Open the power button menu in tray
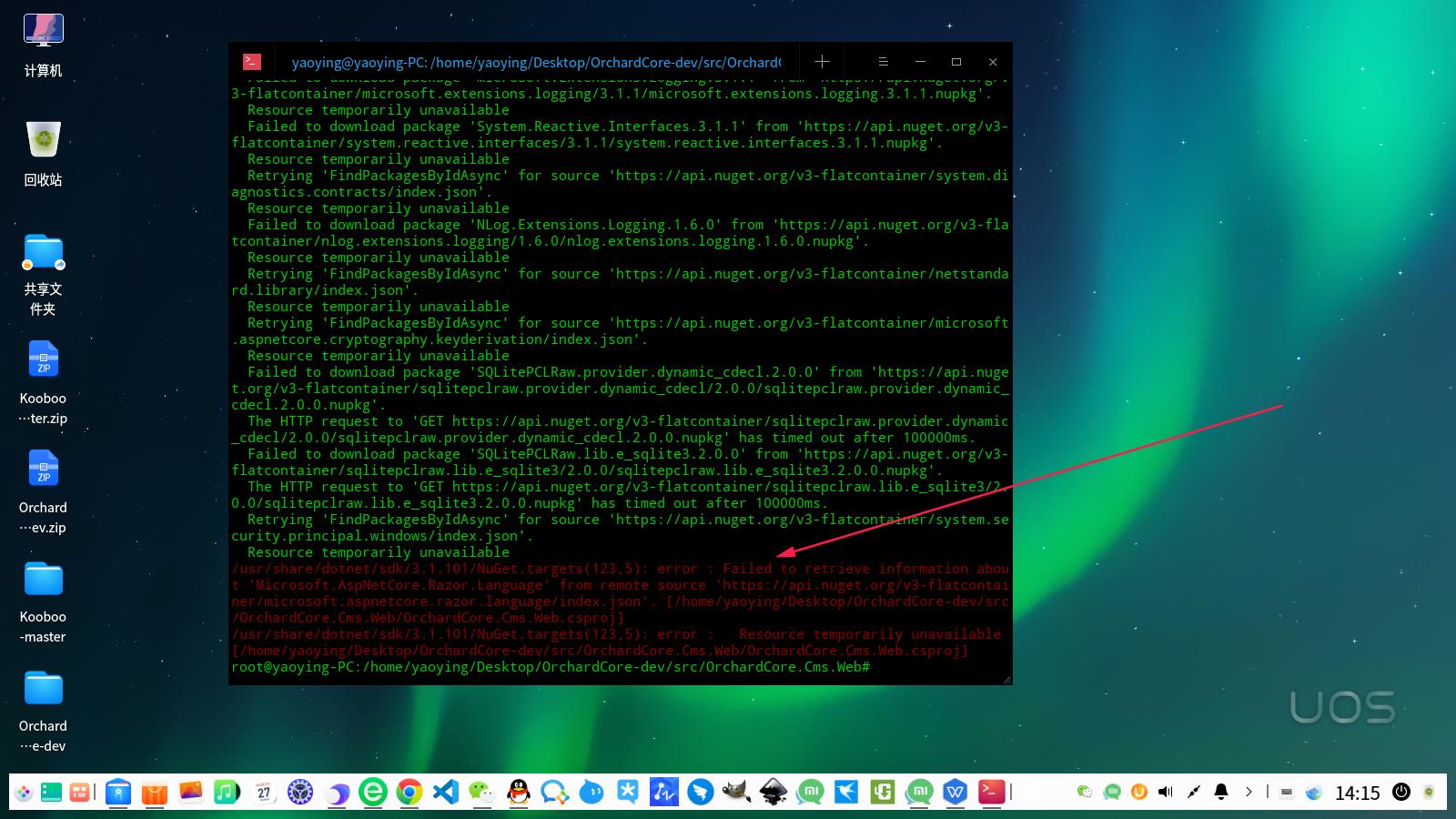This screenshot has height=819, width=1456. pos(1401,792)
